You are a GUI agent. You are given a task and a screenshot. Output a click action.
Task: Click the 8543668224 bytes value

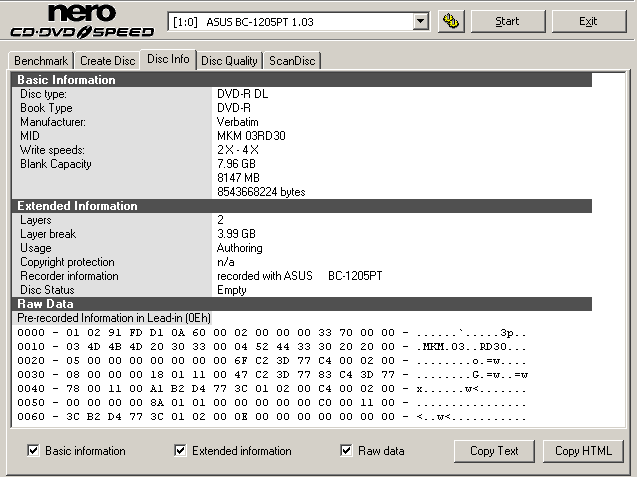(261, 192)
